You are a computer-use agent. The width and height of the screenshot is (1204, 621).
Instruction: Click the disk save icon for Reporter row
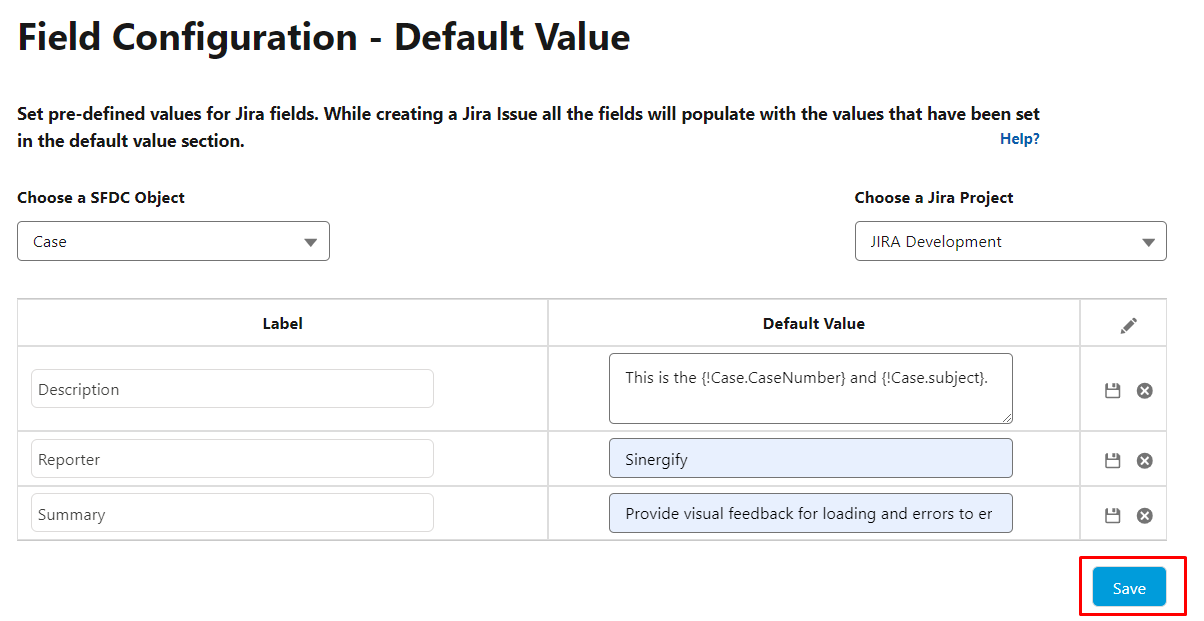(1112, 460)
